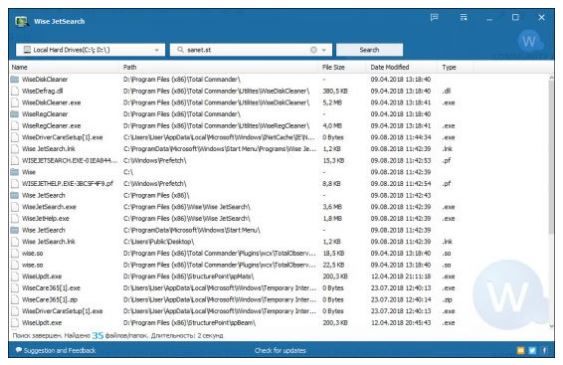563x365 pixels.
Task: Open the email icon in the footer
Action: click(520, 351)
